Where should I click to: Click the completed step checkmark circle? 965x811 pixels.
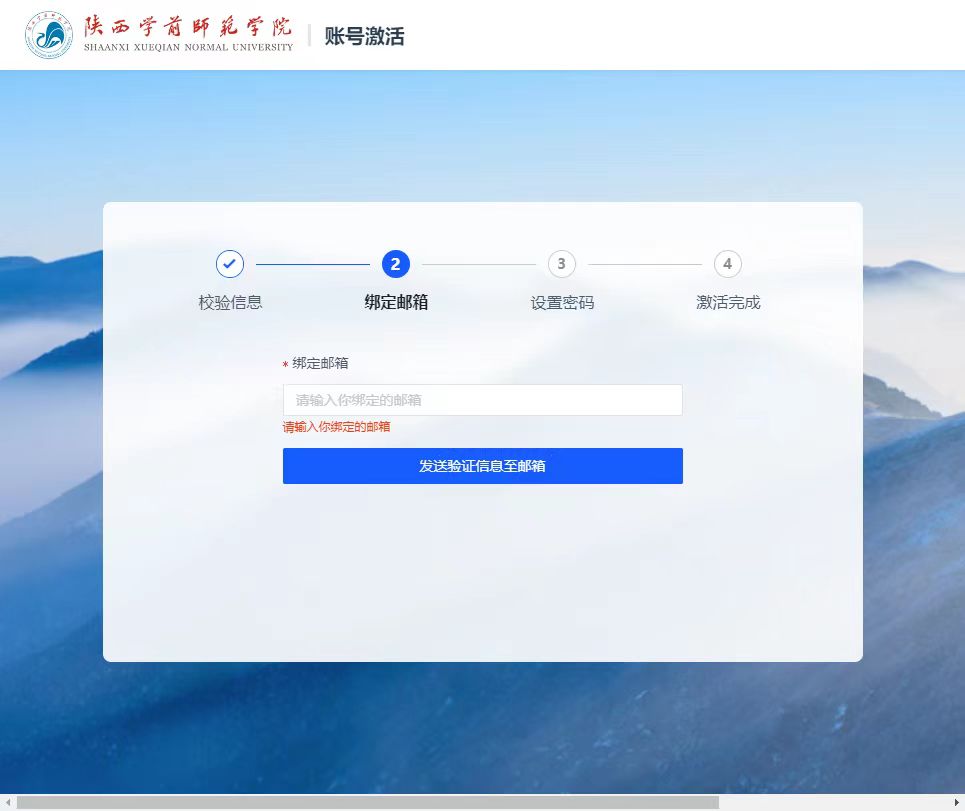230,264
